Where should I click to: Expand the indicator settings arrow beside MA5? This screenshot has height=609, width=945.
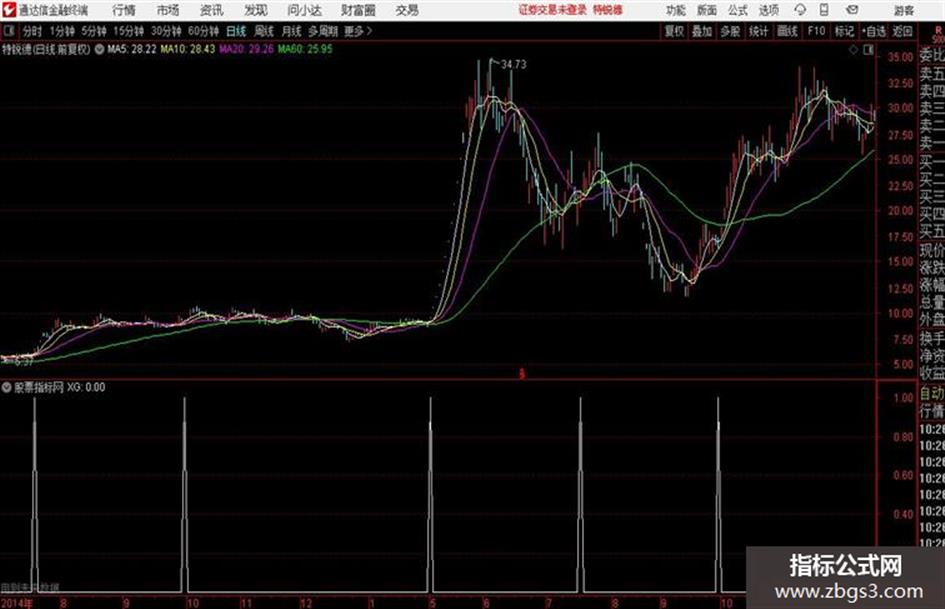pos(99,49)
